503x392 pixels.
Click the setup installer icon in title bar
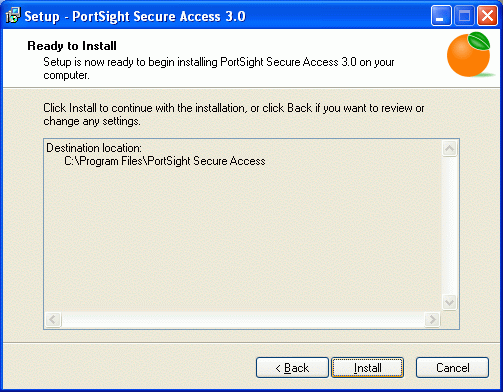[13, 16]
